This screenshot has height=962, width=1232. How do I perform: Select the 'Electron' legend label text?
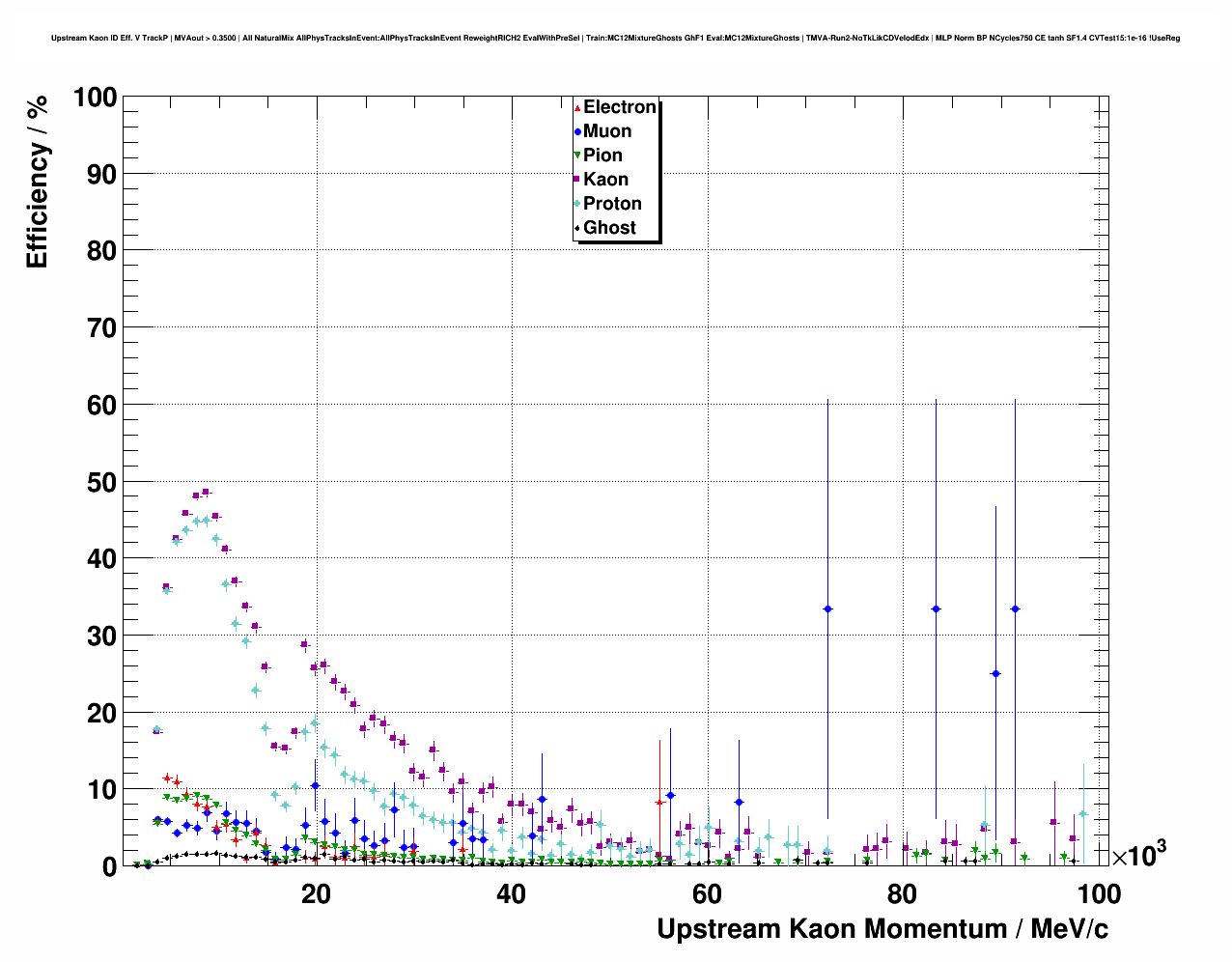click(x=619, y=107)
